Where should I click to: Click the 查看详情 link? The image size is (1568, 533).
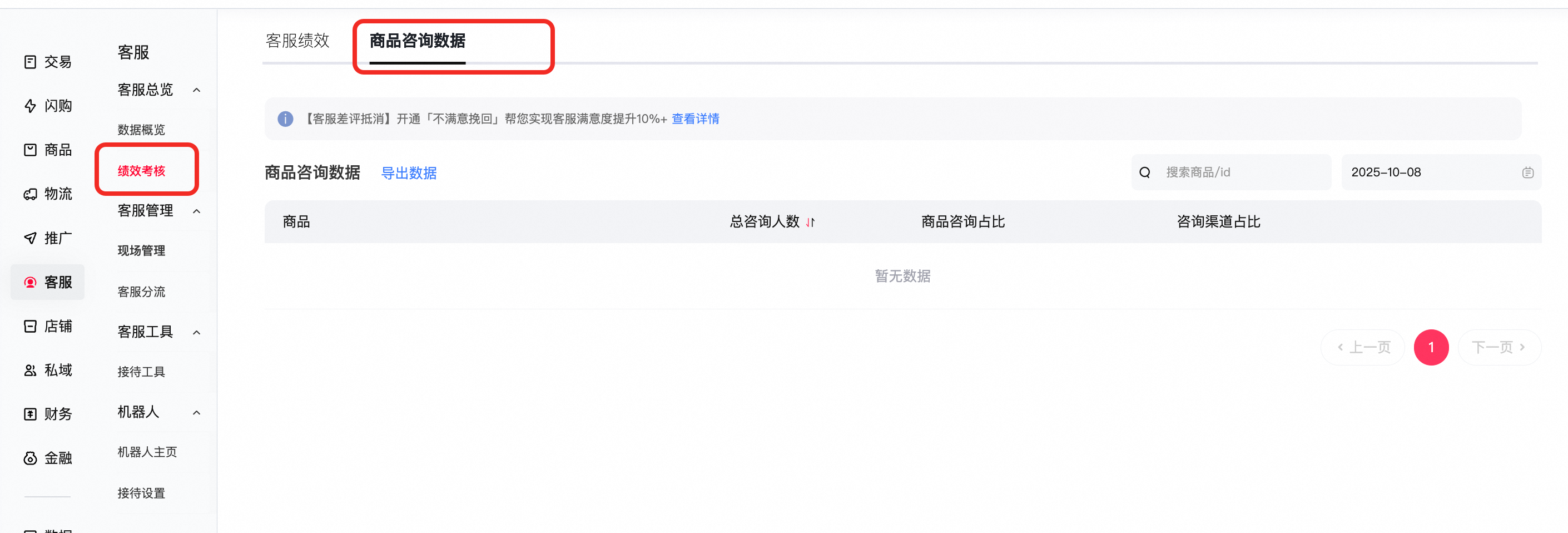point(695,119)
